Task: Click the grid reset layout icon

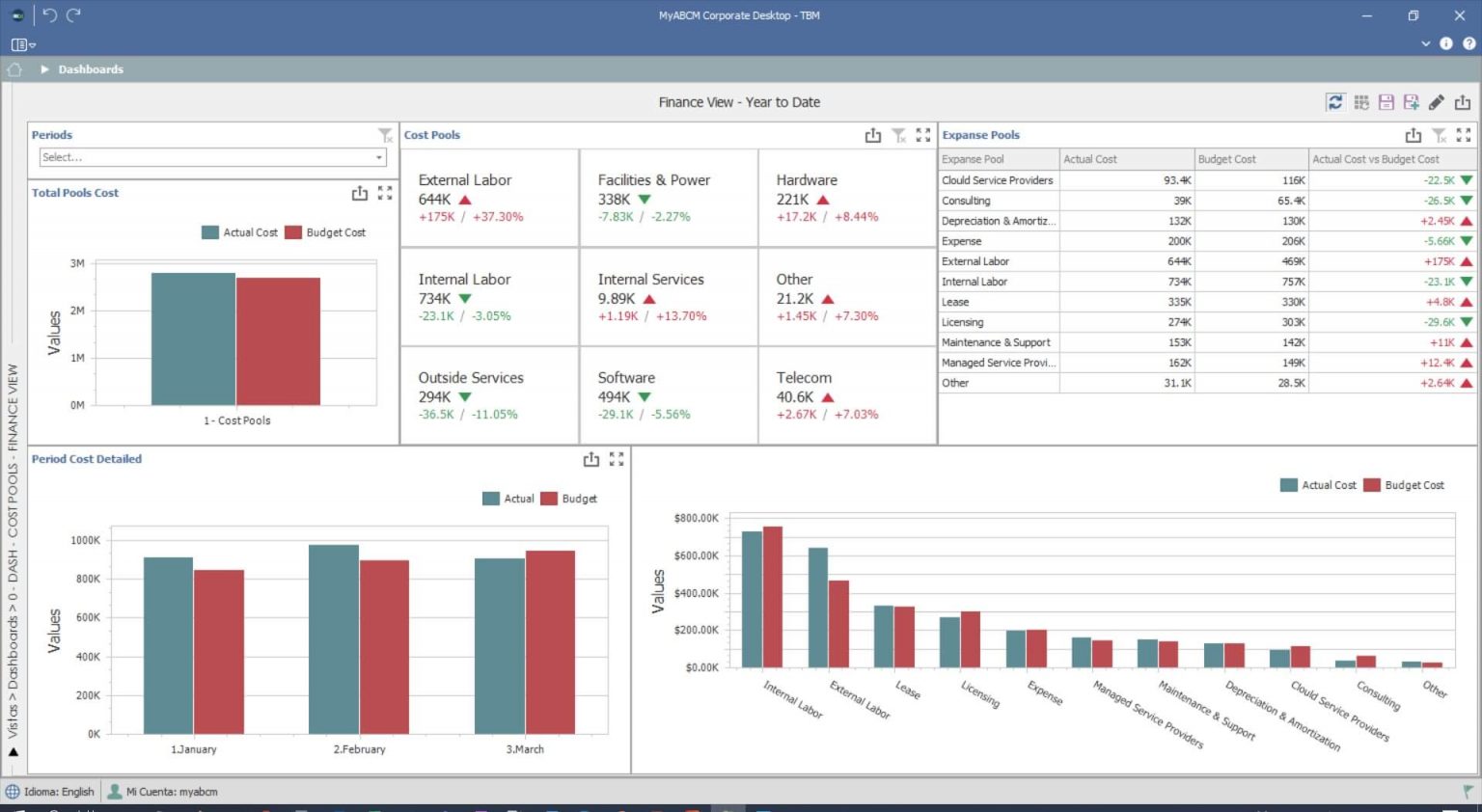Action: coord(1361,102)
